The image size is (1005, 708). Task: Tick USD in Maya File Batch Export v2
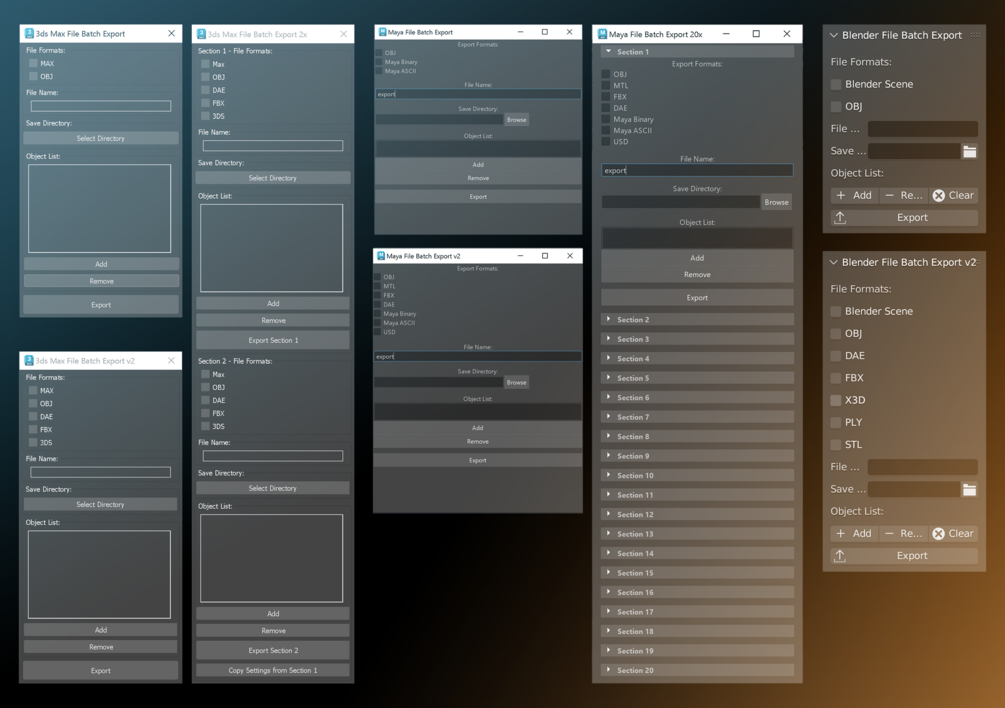pyautogui.click(x=378, y=332)
